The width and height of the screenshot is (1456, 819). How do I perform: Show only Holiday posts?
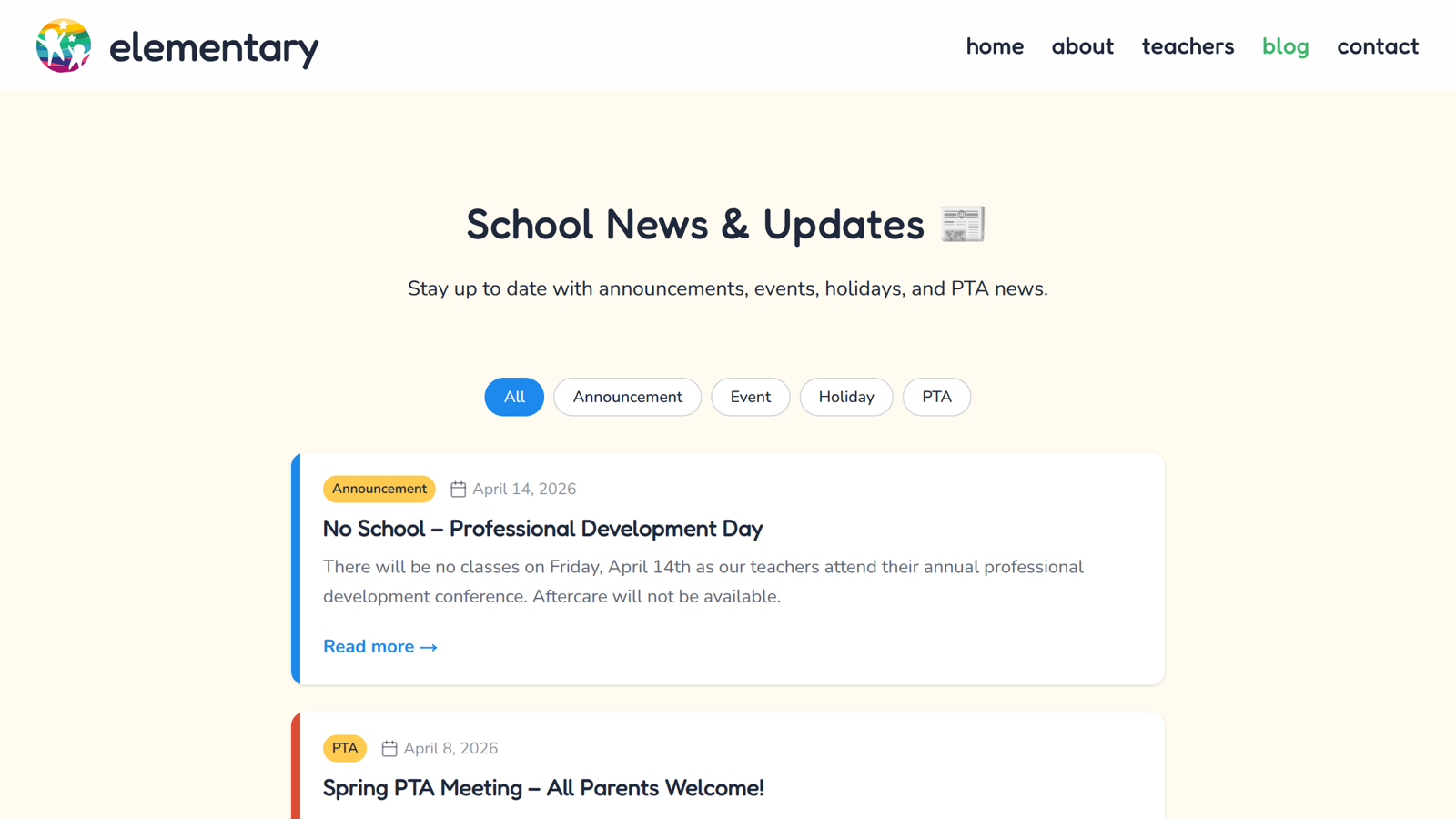pyautogui.click(x=846, y=397)
